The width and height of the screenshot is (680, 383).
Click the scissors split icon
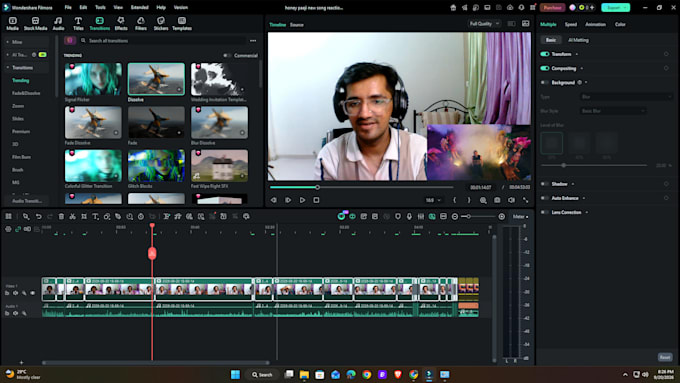pos(72,216)
